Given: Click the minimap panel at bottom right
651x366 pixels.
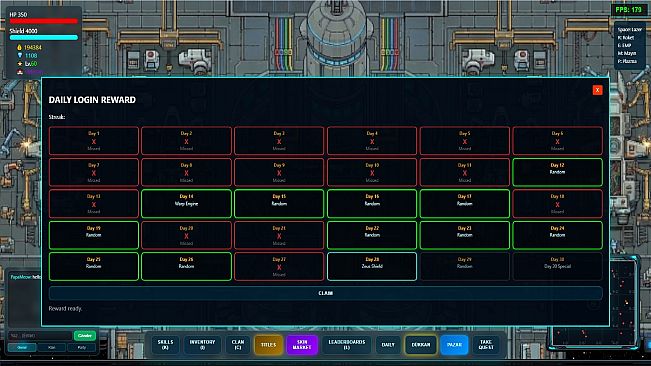Looking at the screenshot, I should click(x=594, y=303).
